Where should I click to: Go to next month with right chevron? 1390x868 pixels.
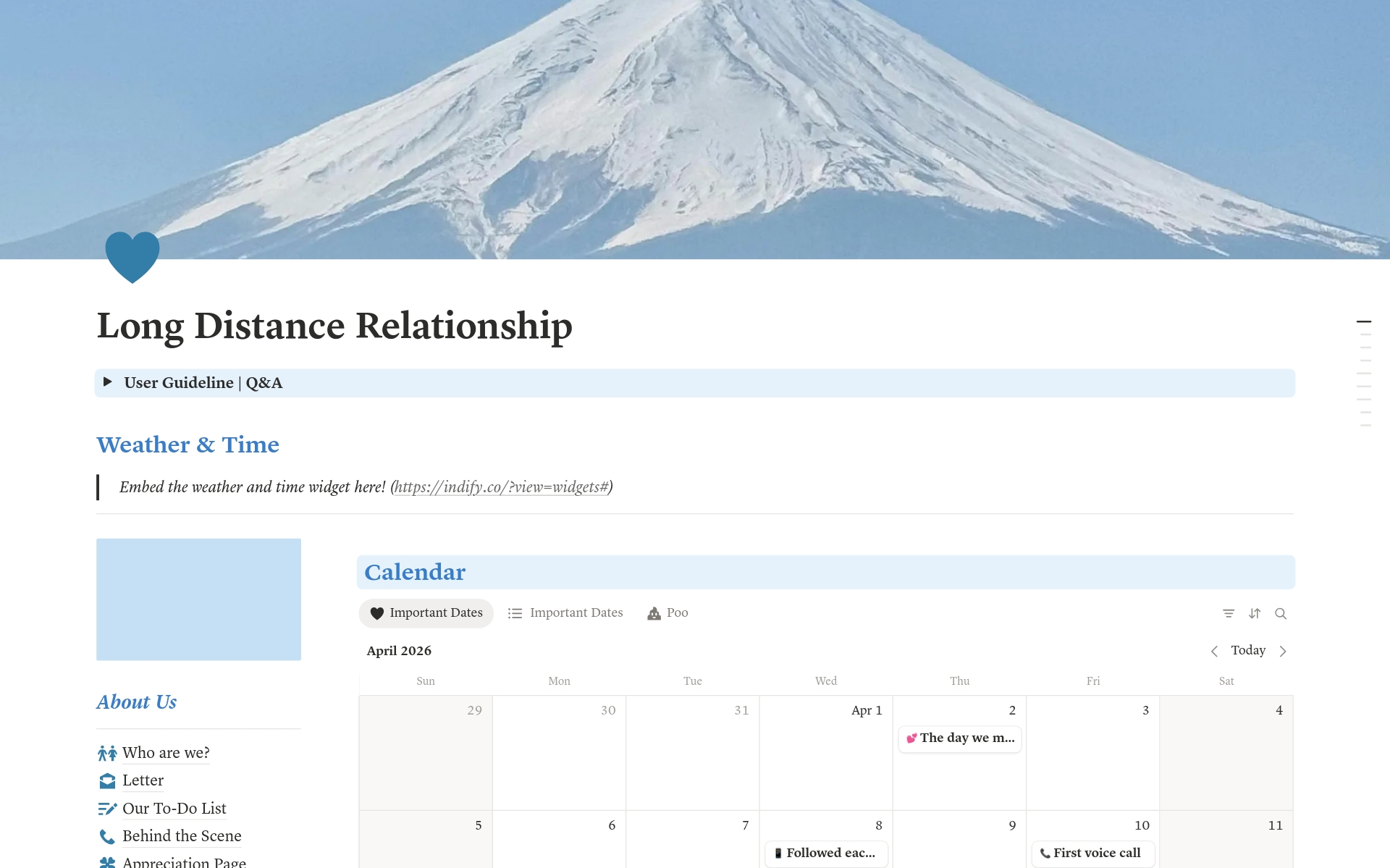click(1283, 651)
